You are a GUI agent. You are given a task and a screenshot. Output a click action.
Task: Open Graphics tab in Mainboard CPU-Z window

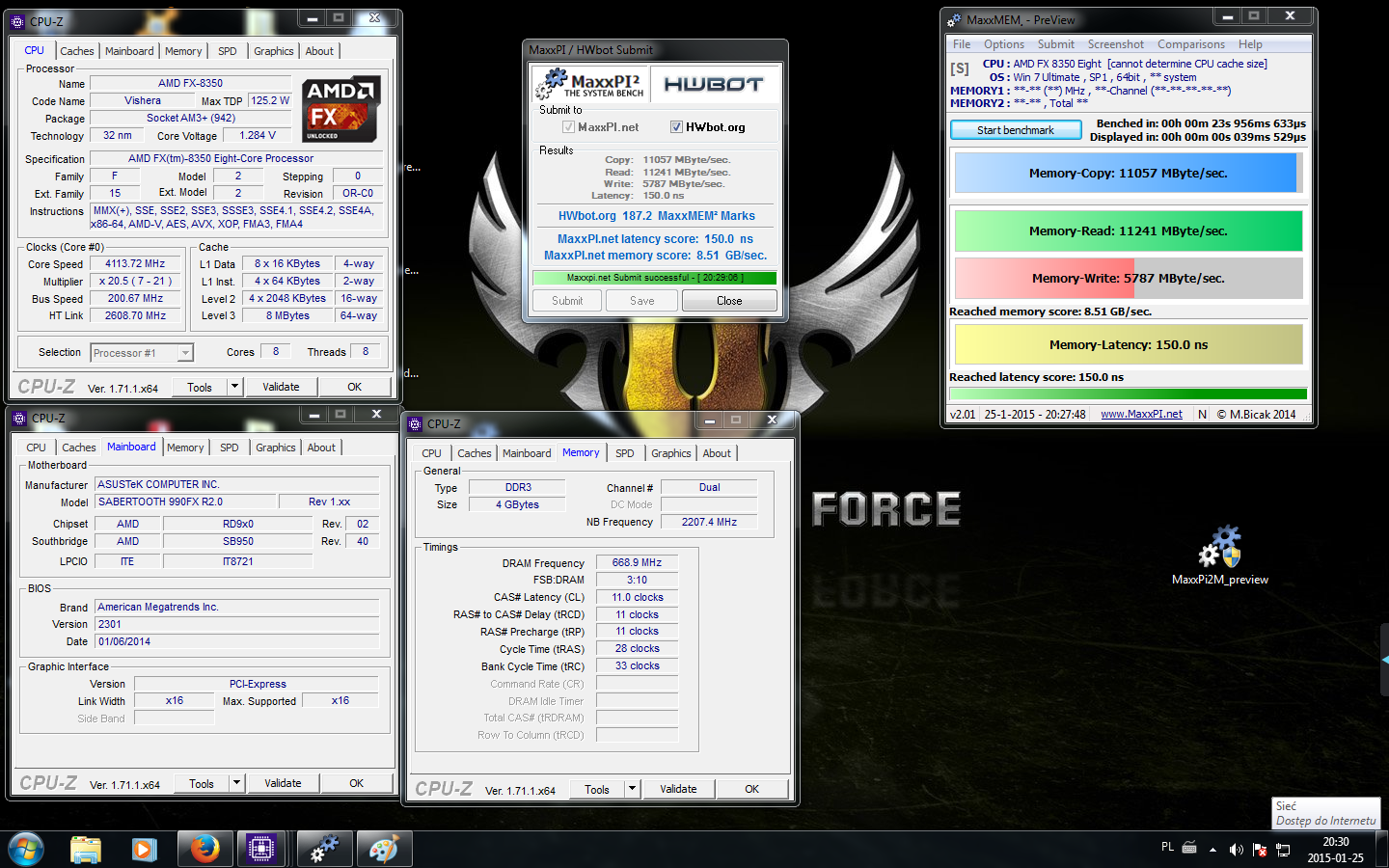(276, 448)
